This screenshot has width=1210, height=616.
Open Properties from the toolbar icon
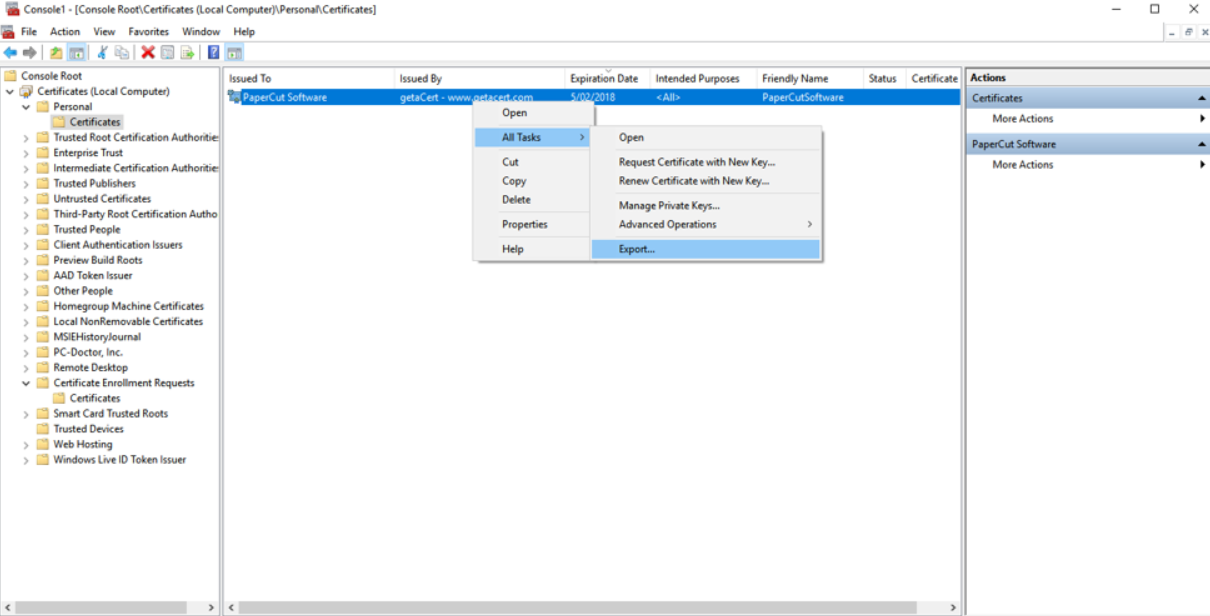[x=168, y=53]
